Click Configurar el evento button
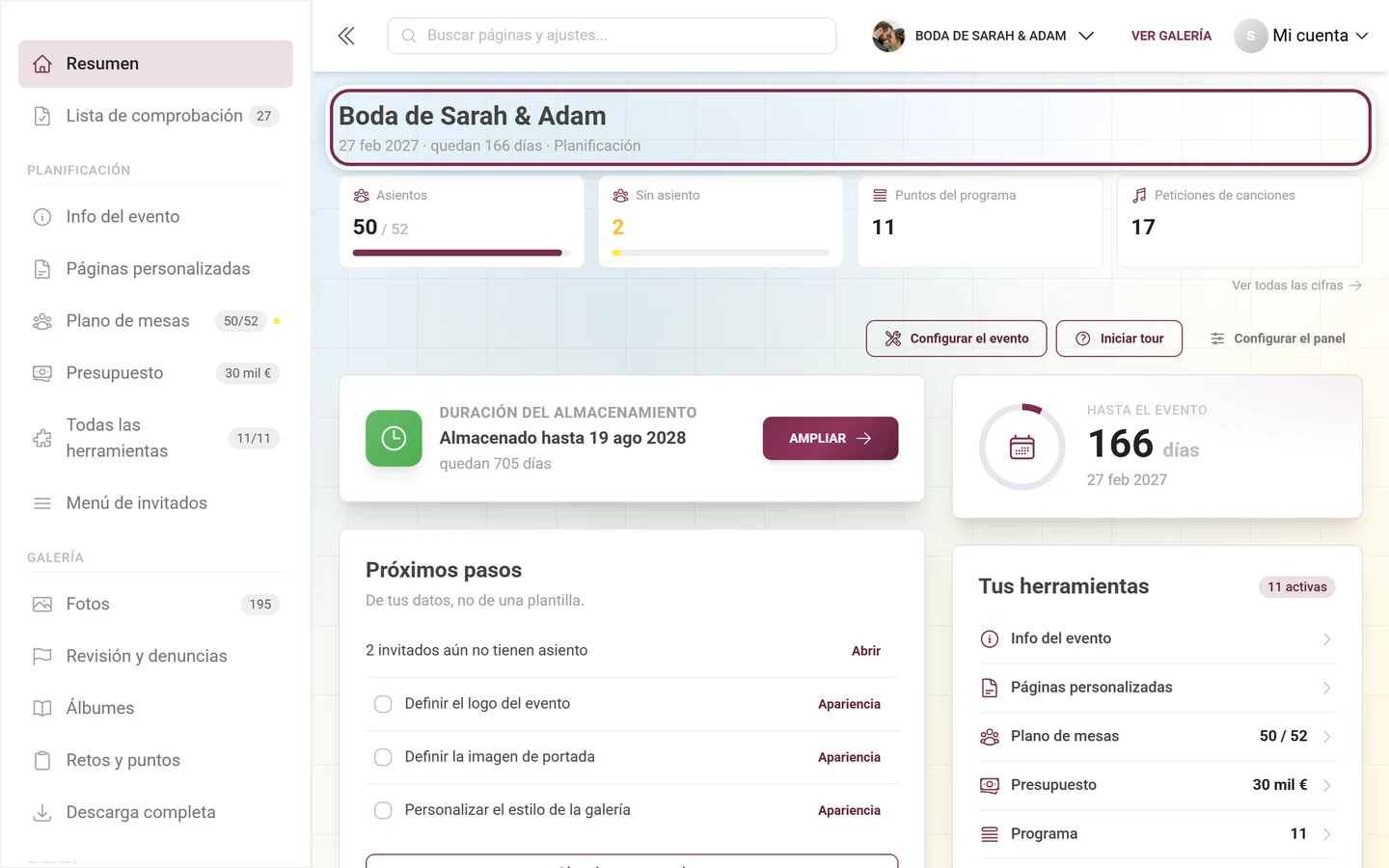 pyautogui.click(x=956, y=339)
